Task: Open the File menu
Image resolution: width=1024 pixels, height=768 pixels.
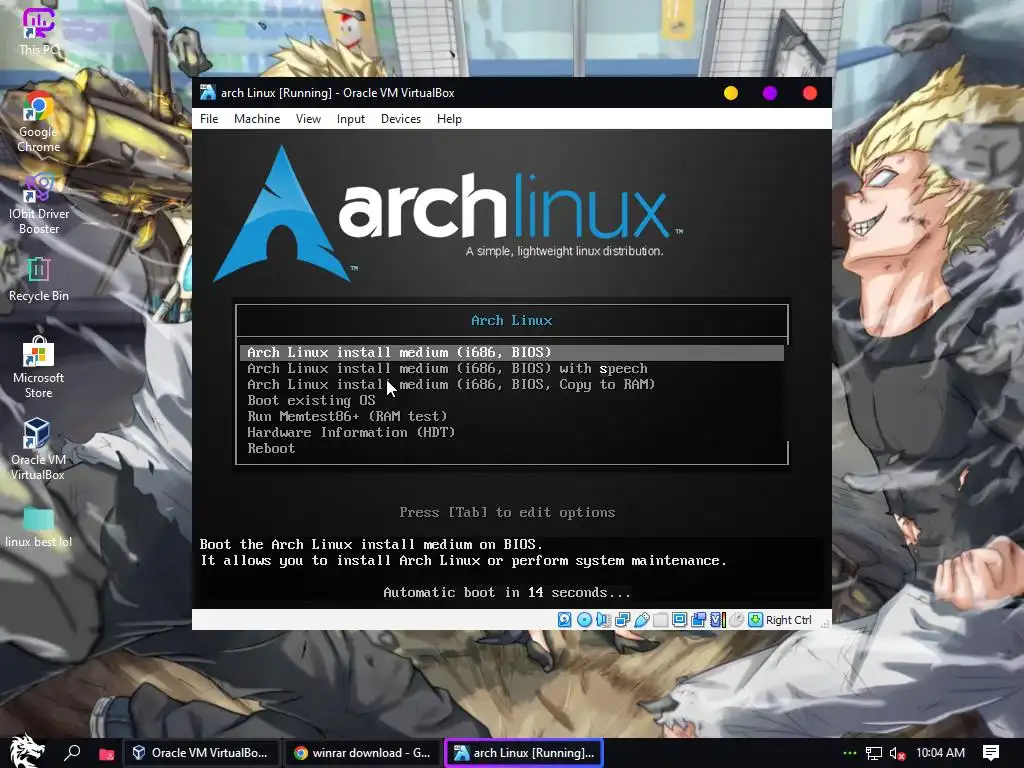Action: [209, 119]
